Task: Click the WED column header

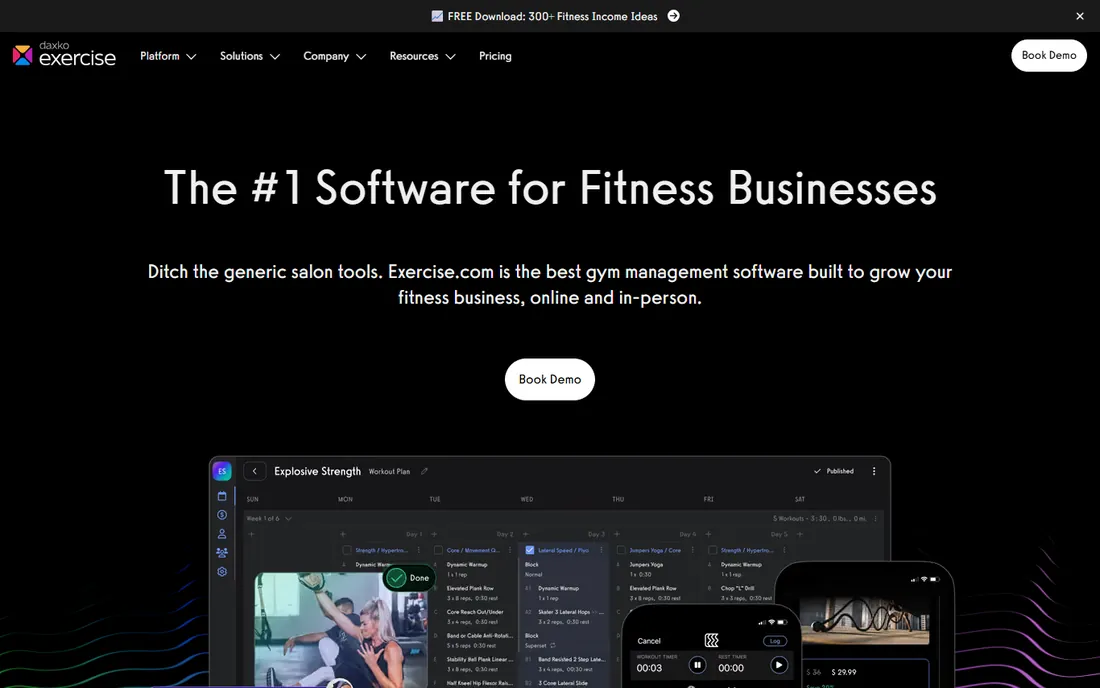Action: click(527, 499)
